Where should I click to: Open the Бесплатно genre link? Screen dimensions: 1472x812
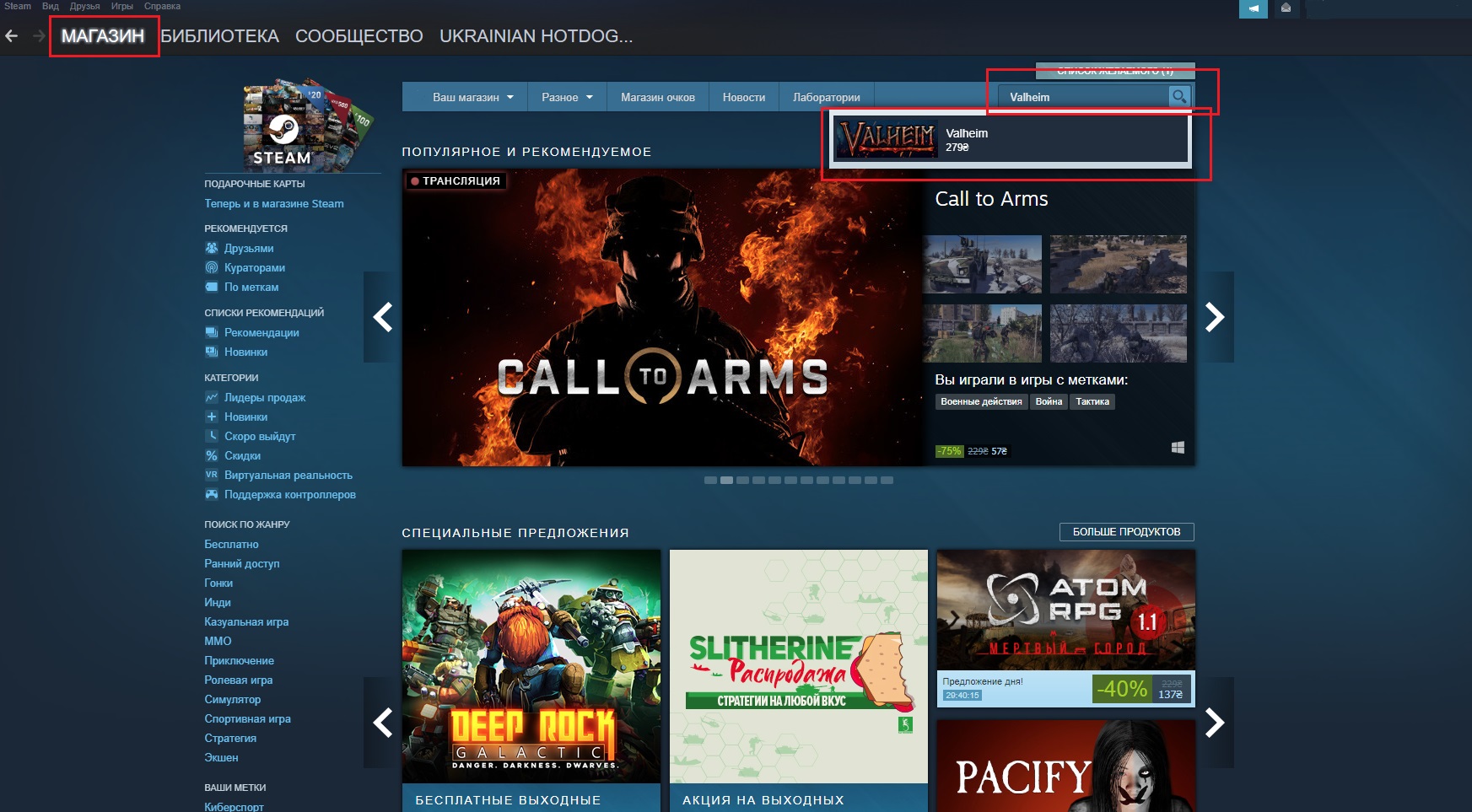click(231, 544)
